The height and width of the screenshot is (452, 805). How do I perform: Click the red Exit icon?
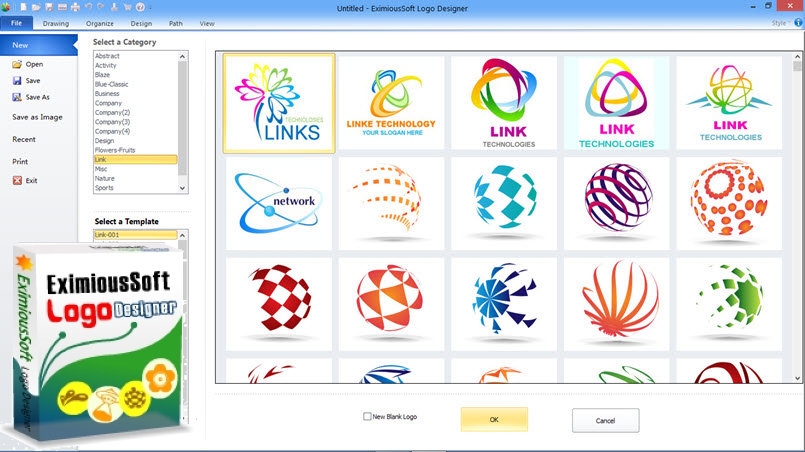pos(16,181)
